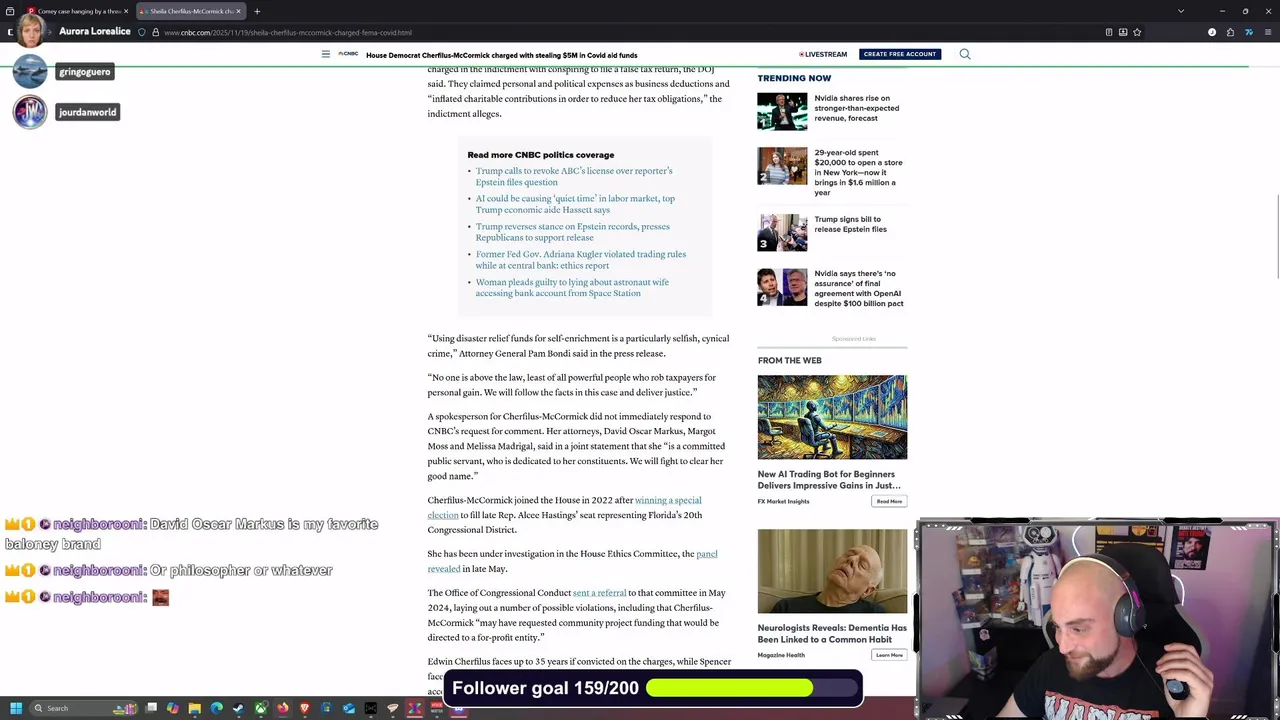The height and width of the screenshot is (720, 1280).
Task: Open Woman pleads guilty astronaut wife link
Action: (572, 288)
